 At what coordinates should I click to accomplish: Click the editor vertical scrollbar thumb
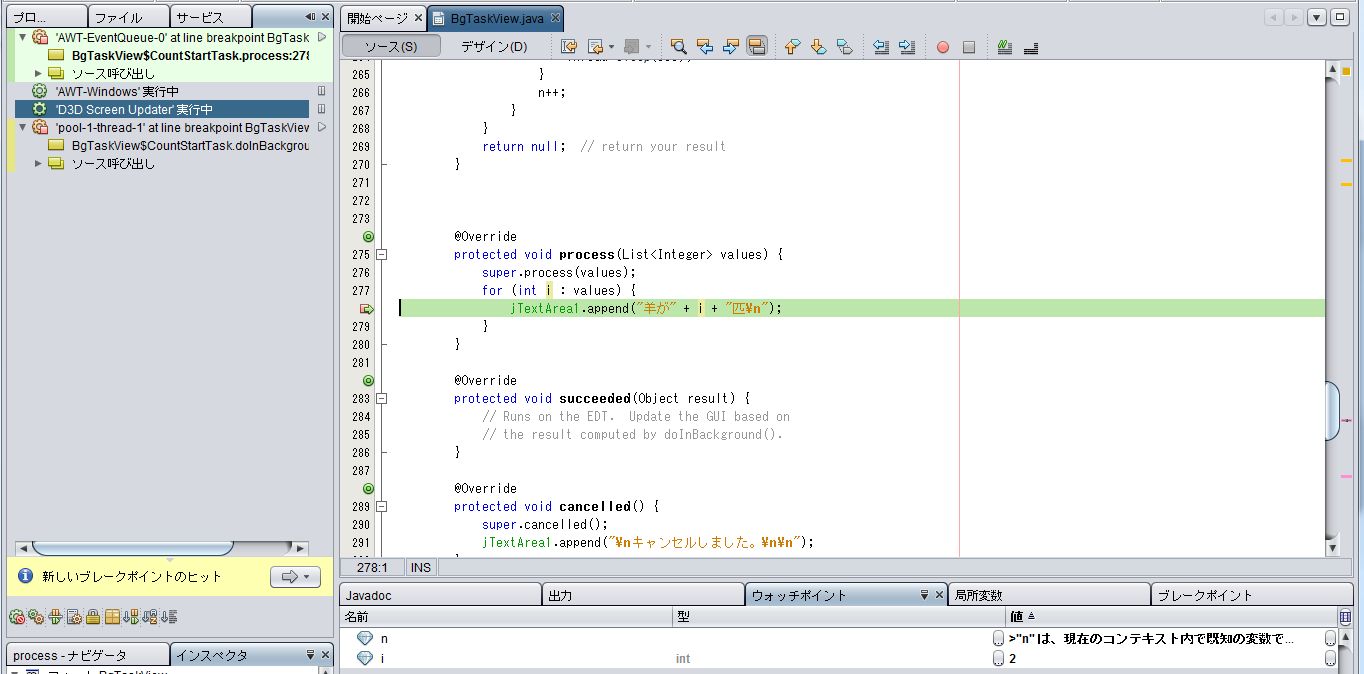click(1332, 410)
